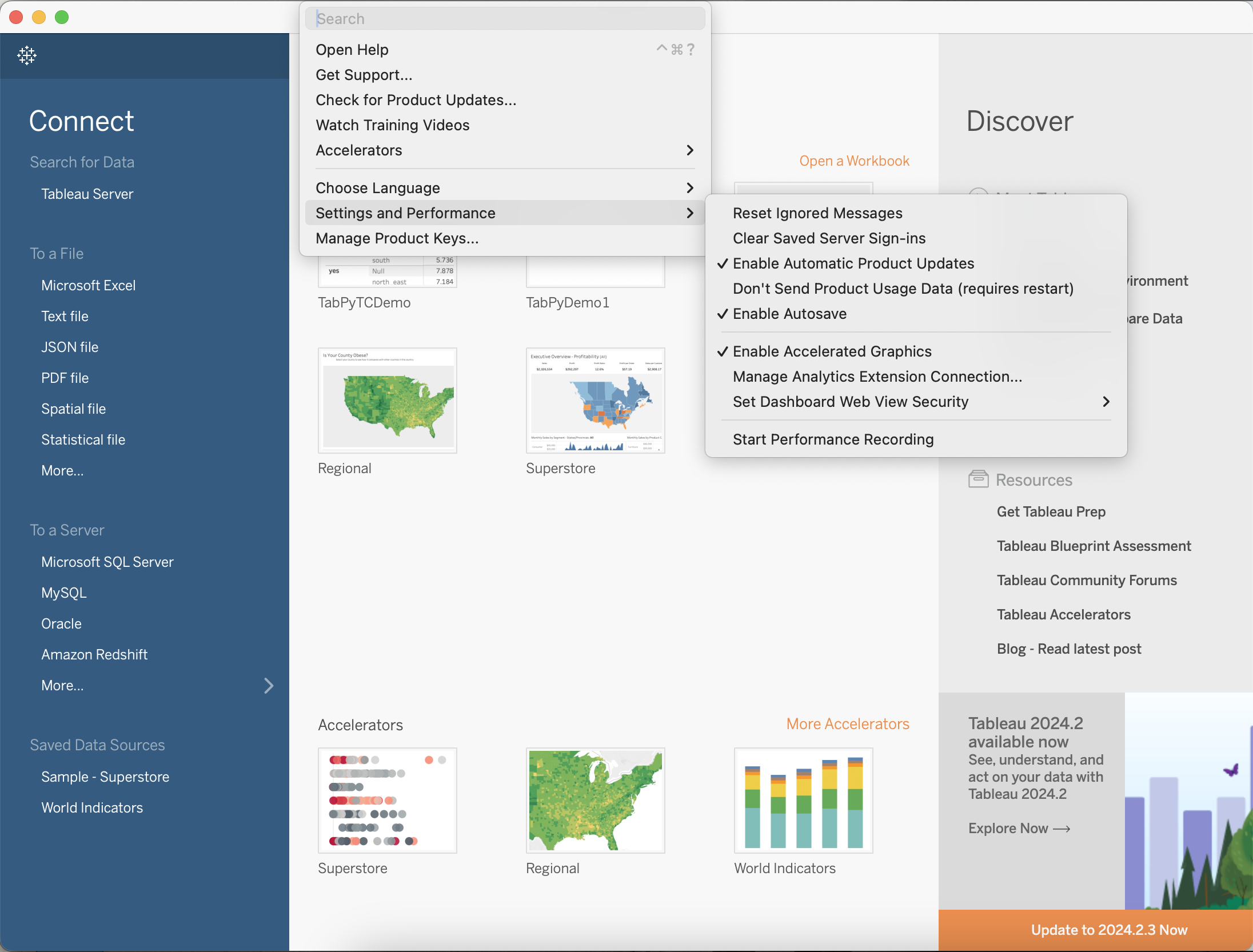Connect to Oracle

[x=62, y=624]
